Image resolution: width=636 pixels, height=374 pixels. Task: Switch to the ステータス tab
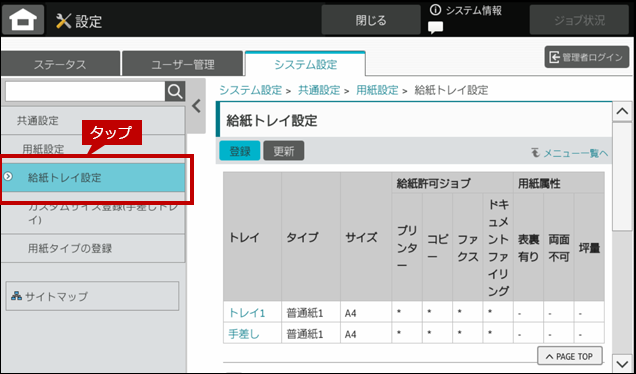pyautogui.click(x=60, y=64)
